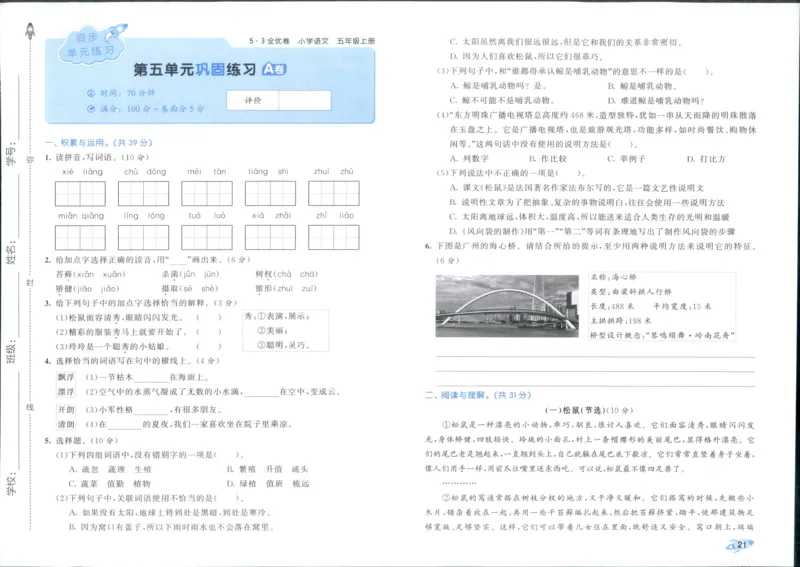Click the 学号 label on left margin

pyautogui.click(x=11, y=154)
